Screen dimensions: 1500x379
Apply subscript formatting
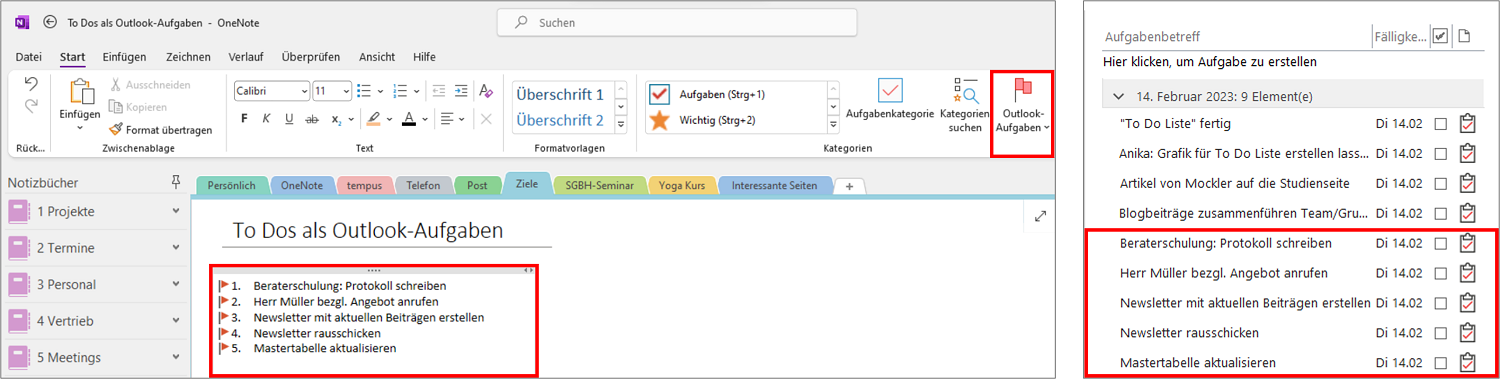tap(336, 119)
